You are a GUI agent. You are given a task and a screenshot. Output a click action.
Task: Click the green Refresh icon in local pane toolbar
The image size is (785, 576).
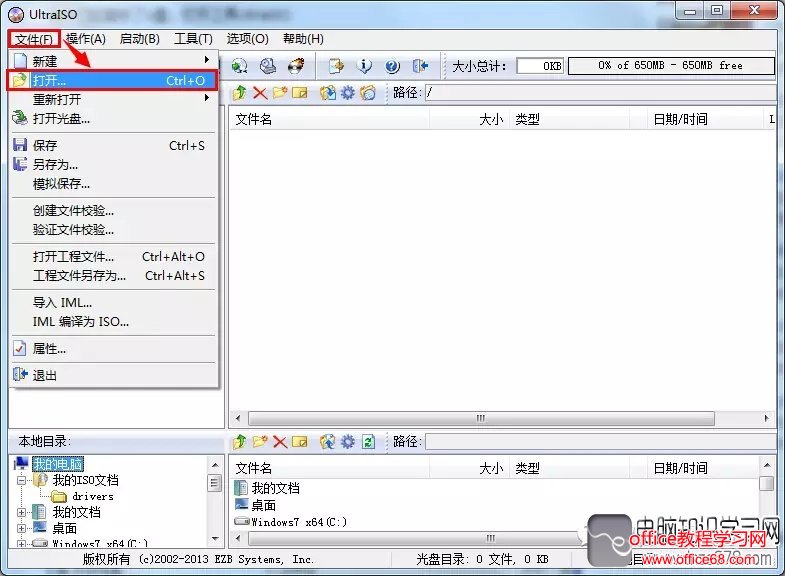click(x=368, y=441)
